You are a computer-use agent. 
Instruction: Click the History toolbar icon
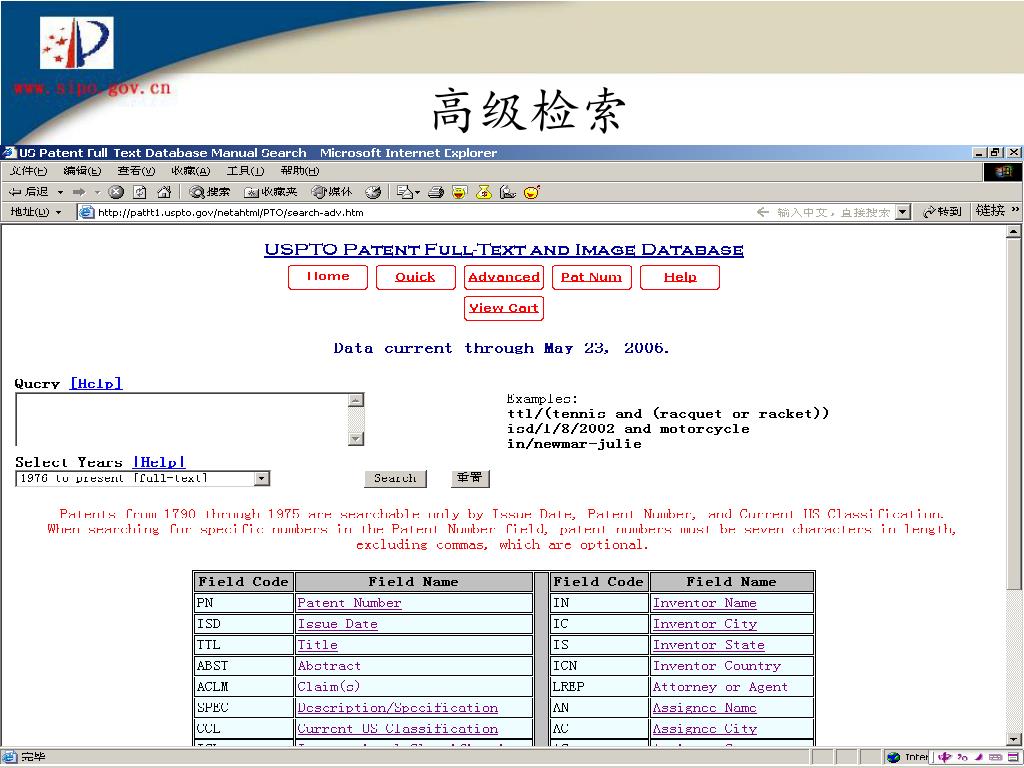click(373, 192)
